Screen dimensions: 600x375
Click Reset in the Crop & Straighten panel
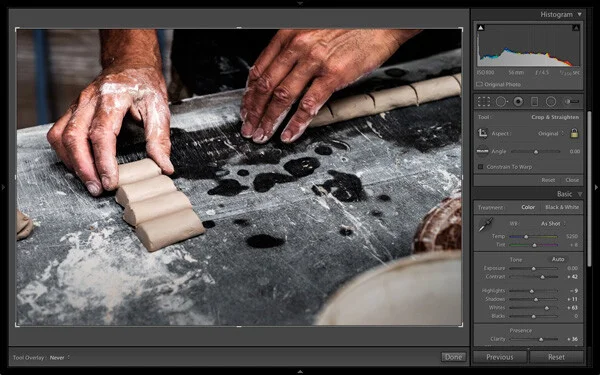pos(548,180)
